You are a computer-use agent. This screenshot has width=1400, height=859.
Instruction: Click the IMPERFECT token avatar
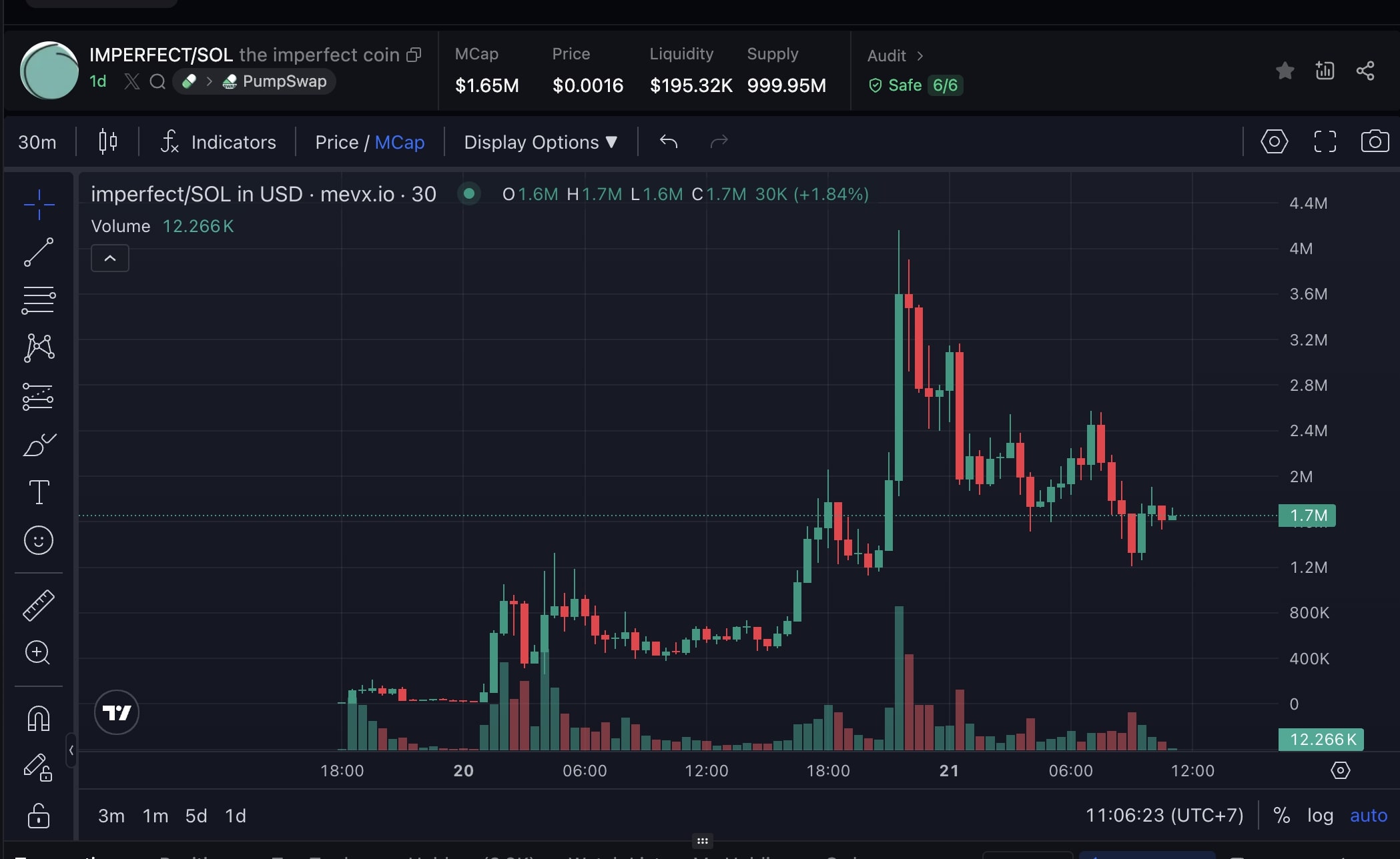49,70
